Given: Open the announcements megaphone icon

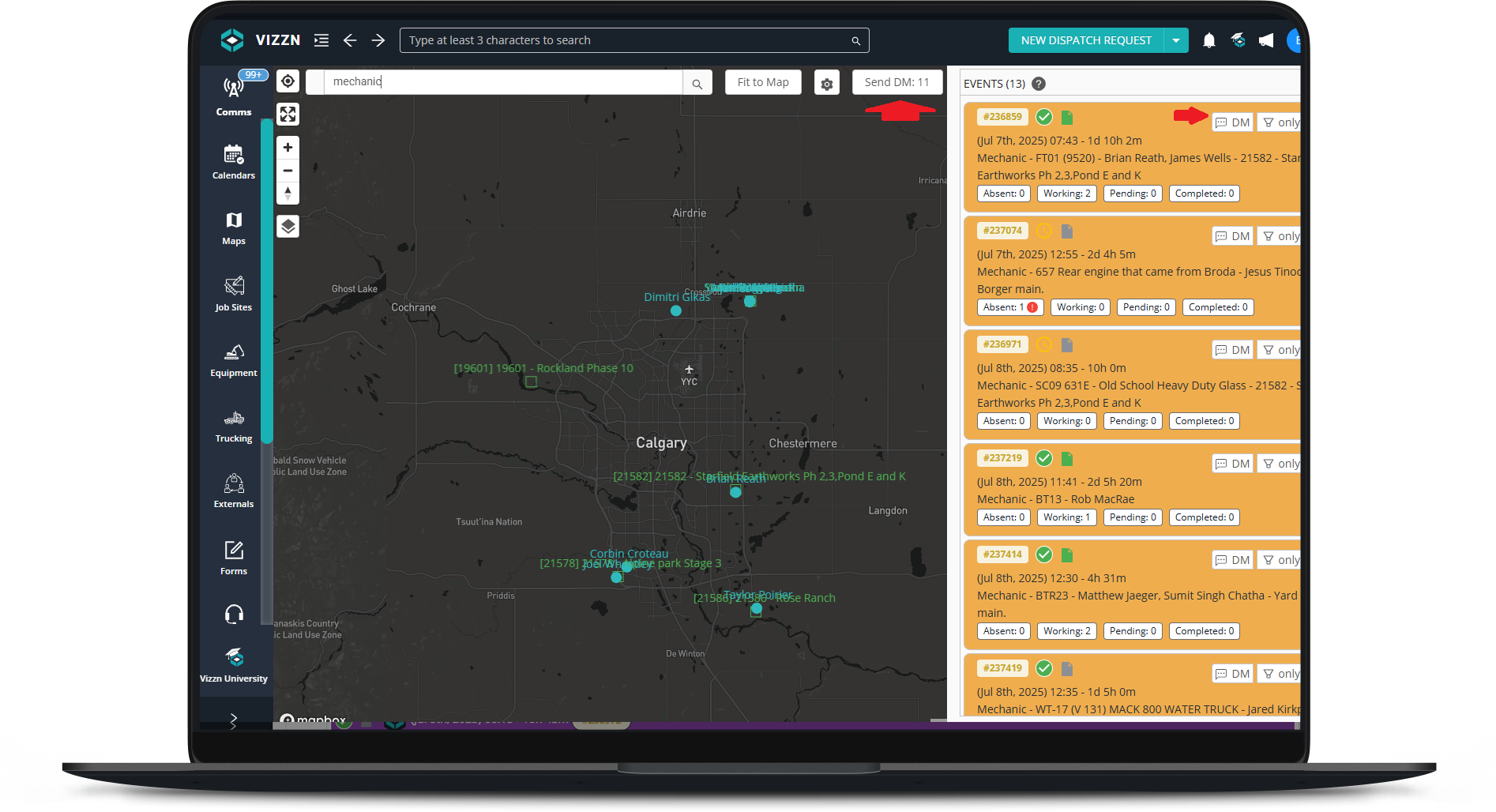Looking at the screenshot, I should (1266, 40).
